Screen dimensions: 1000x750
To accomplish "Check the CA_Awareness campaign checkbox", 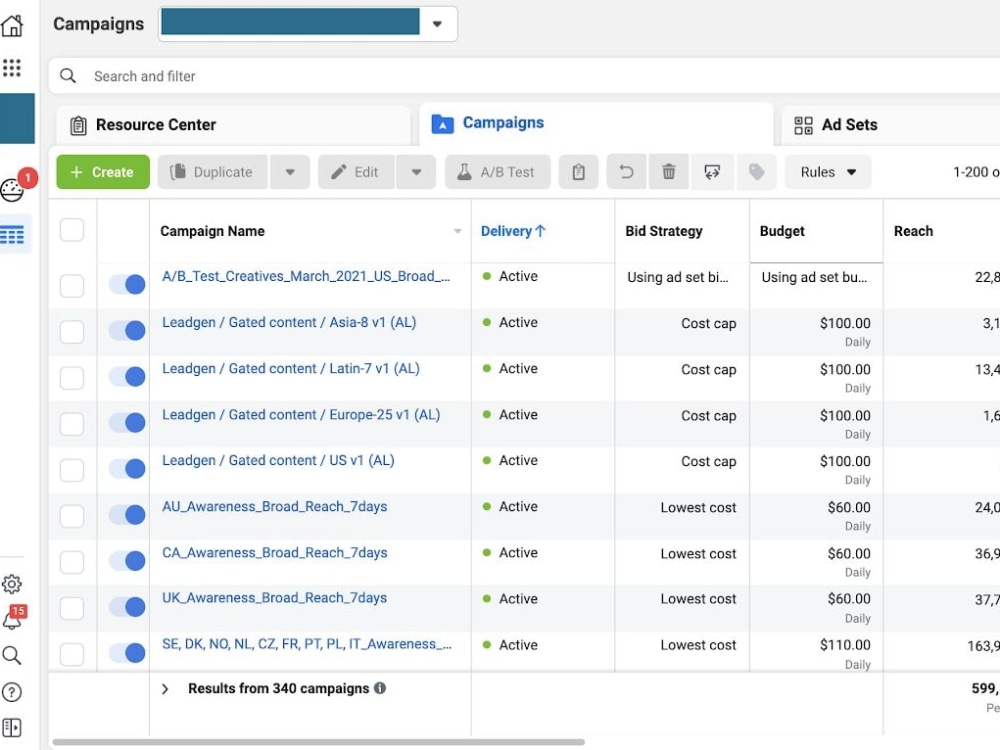I will 72,562.
